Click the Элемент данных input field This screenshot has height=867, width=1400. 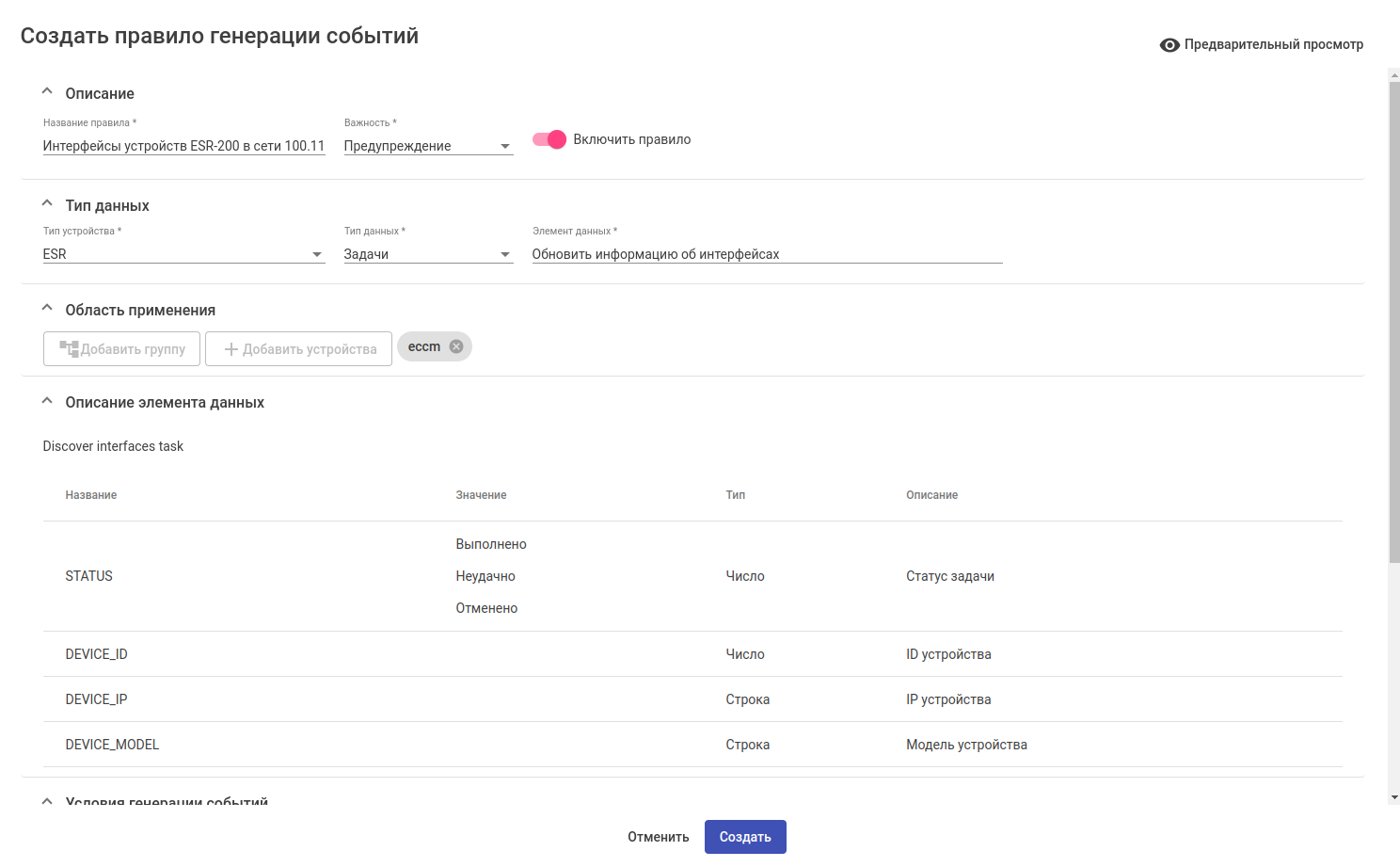tap(767, 254)
